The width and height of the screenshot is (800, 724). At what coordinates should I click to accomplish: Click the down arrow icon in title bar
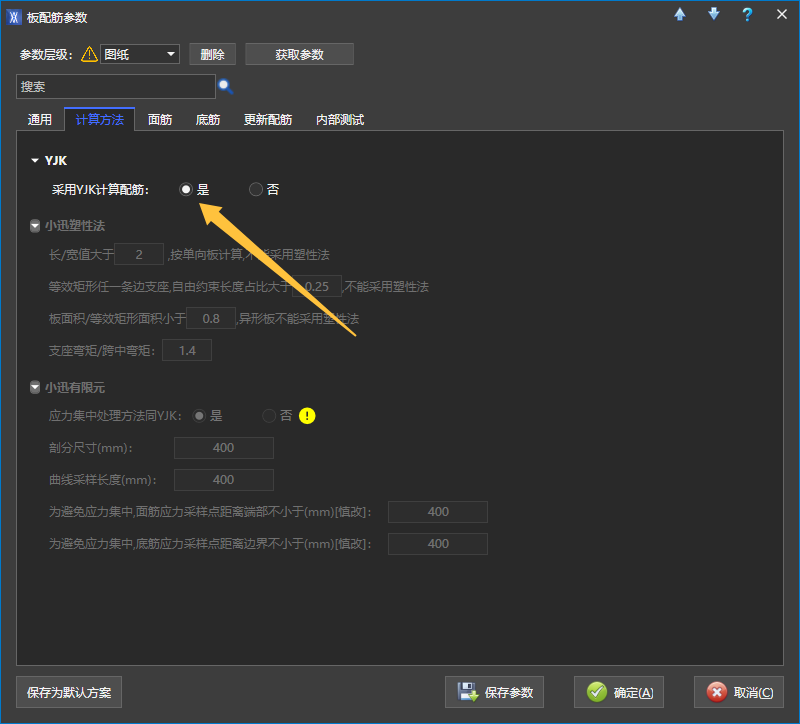pos(714,14)
